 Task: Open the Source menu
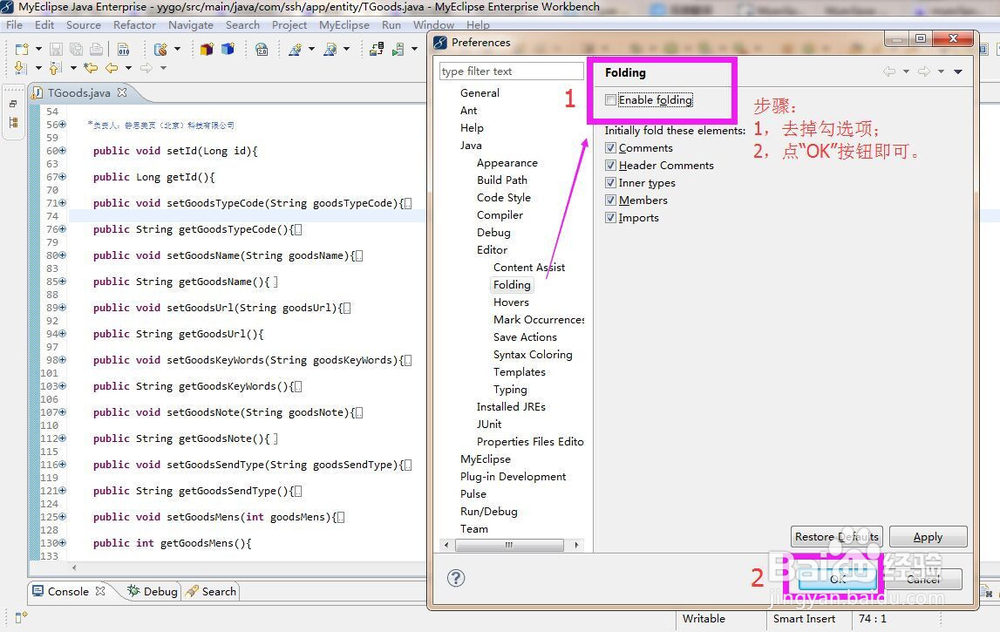[84, 25]
